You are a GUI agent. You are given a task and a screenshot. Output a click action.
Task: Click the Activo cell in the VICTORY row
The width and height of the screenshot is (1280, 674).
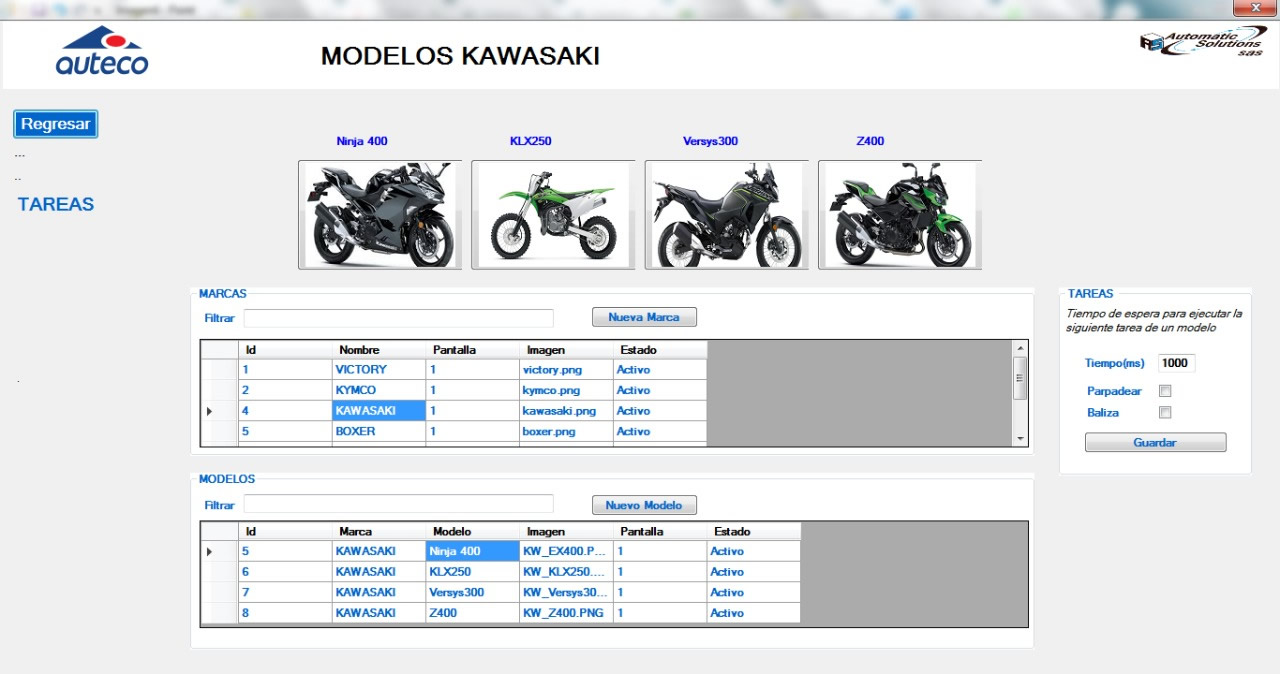click(x=660, y=369)
